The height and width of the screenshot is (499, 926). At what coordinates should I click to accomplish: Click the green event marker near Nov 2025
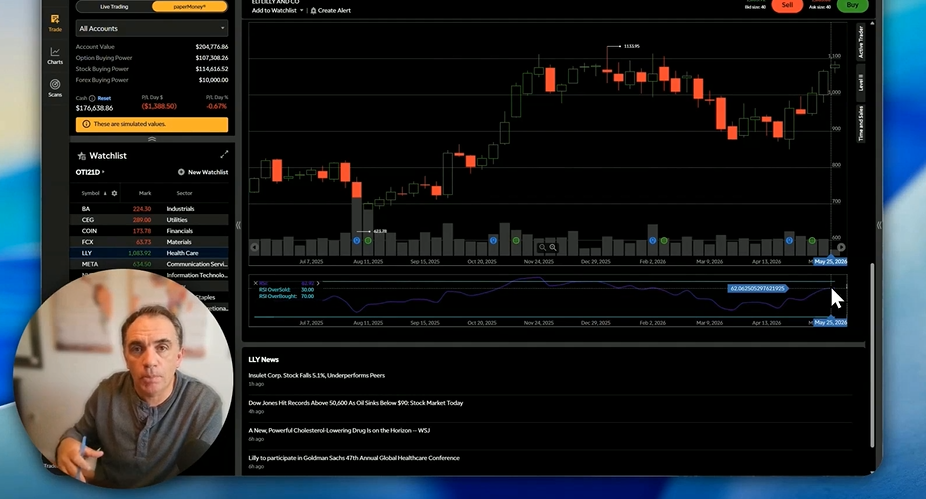(516, 240)
